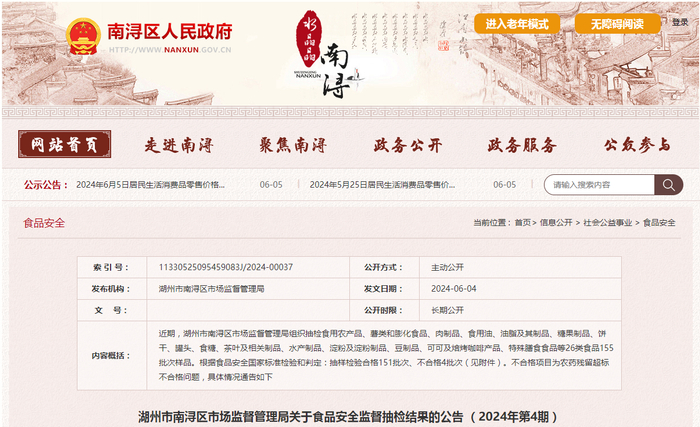Click the 长期公开 value

447,310
